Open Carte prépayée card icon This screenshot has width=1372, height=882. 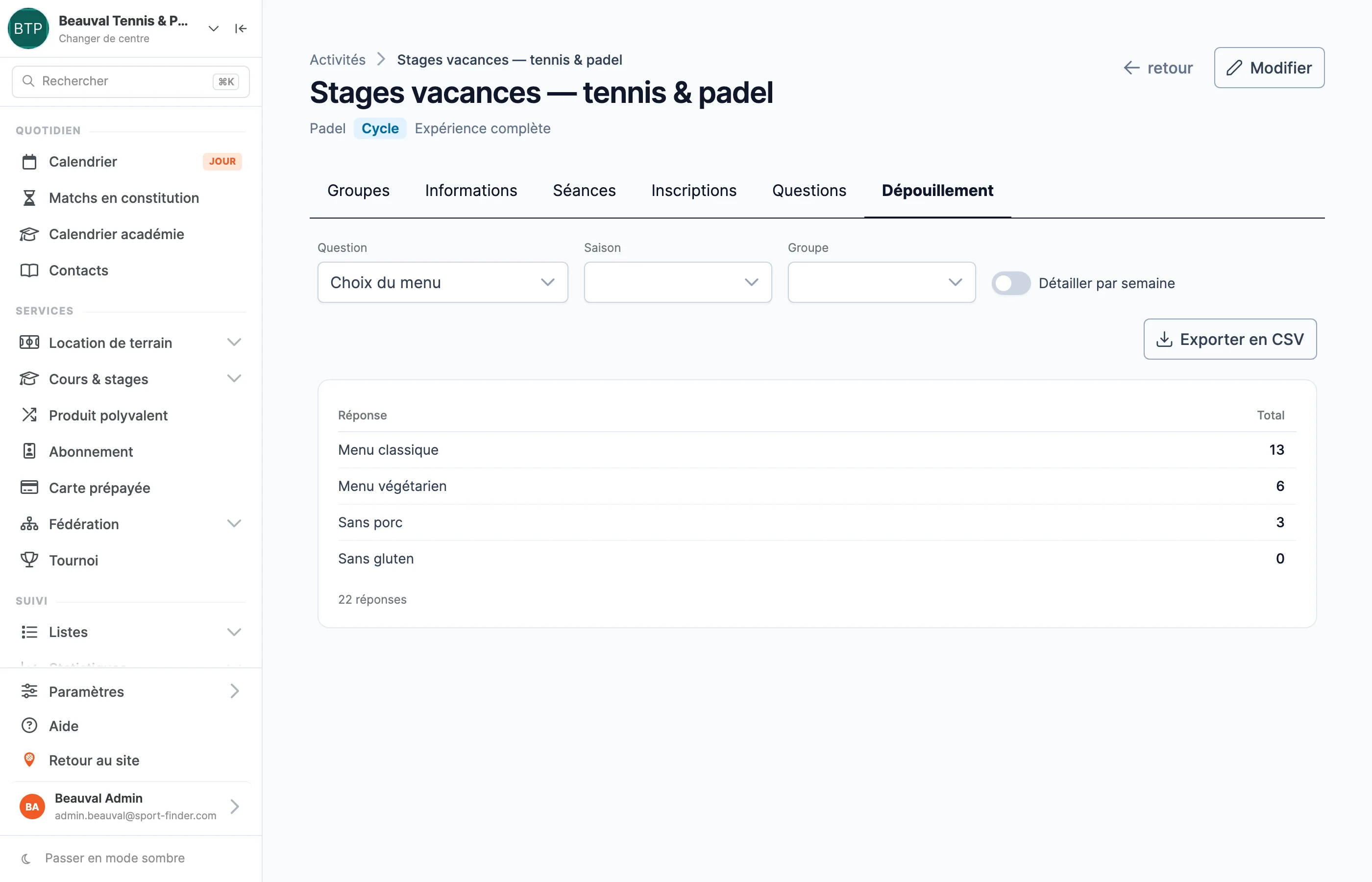[29, 488]
